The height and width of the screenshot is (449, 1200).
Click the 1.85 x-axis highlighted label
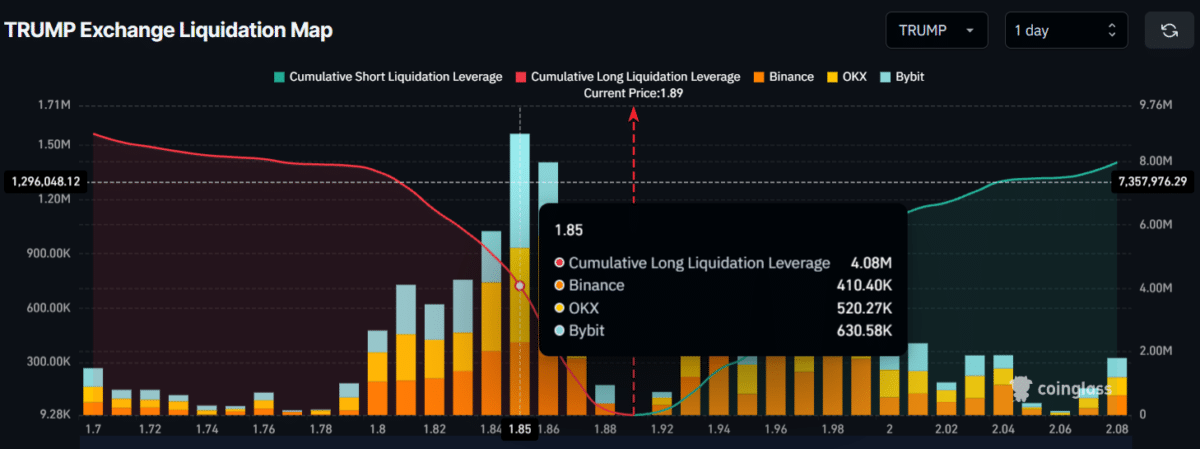tap(520, 428)
